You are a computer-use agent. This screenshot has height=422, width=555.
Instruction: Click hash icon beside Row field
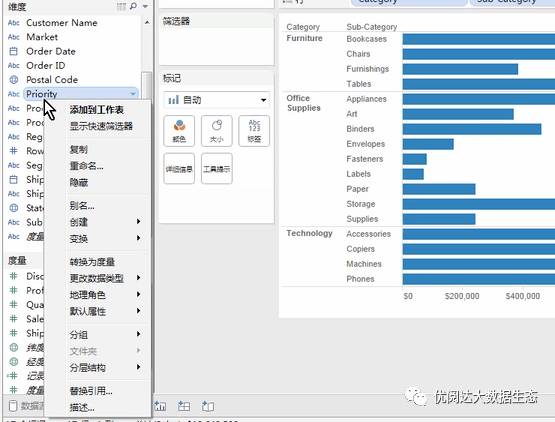tap(13, 151)
